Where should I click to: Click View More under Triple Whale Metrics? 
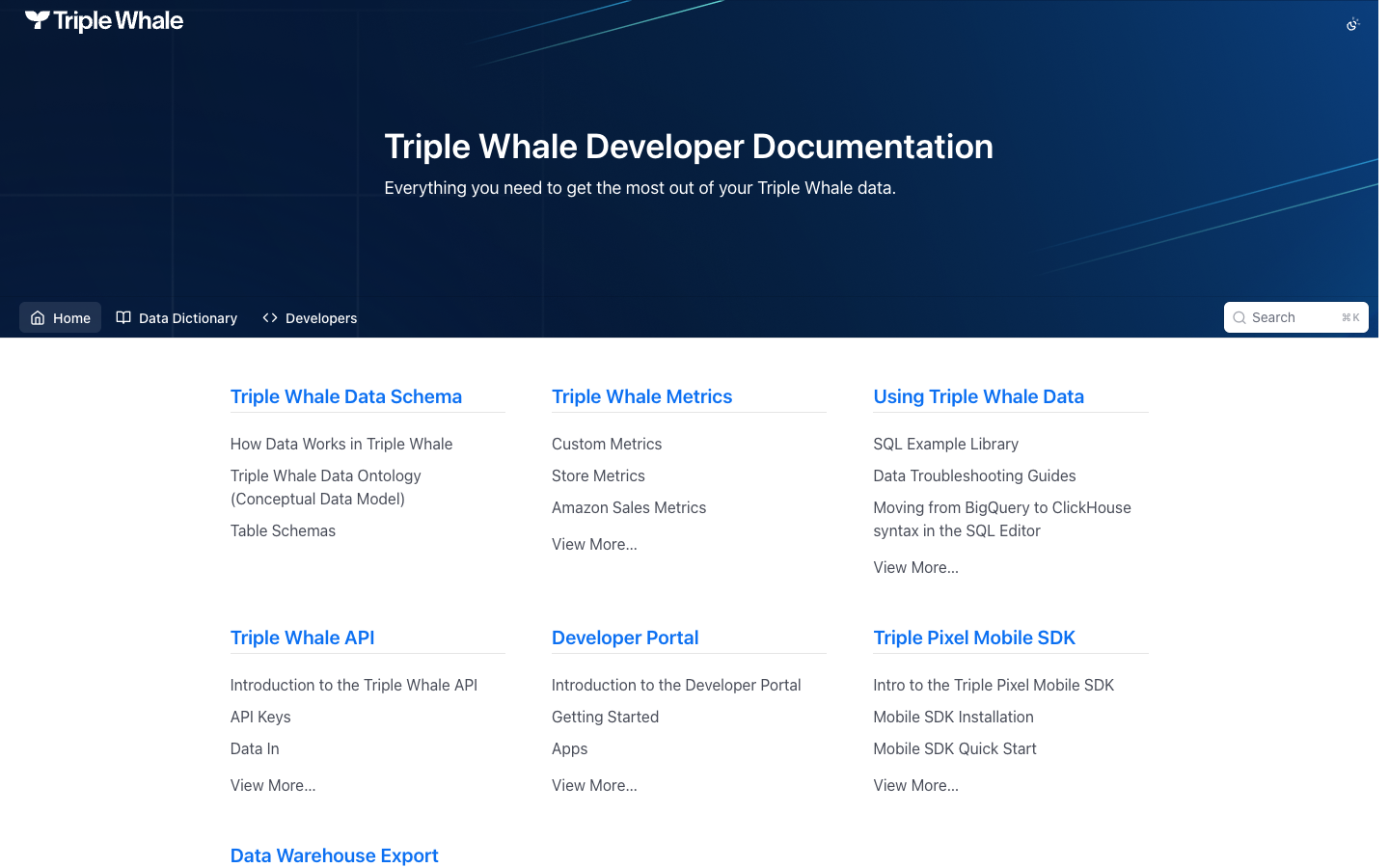tap(594, 544)
